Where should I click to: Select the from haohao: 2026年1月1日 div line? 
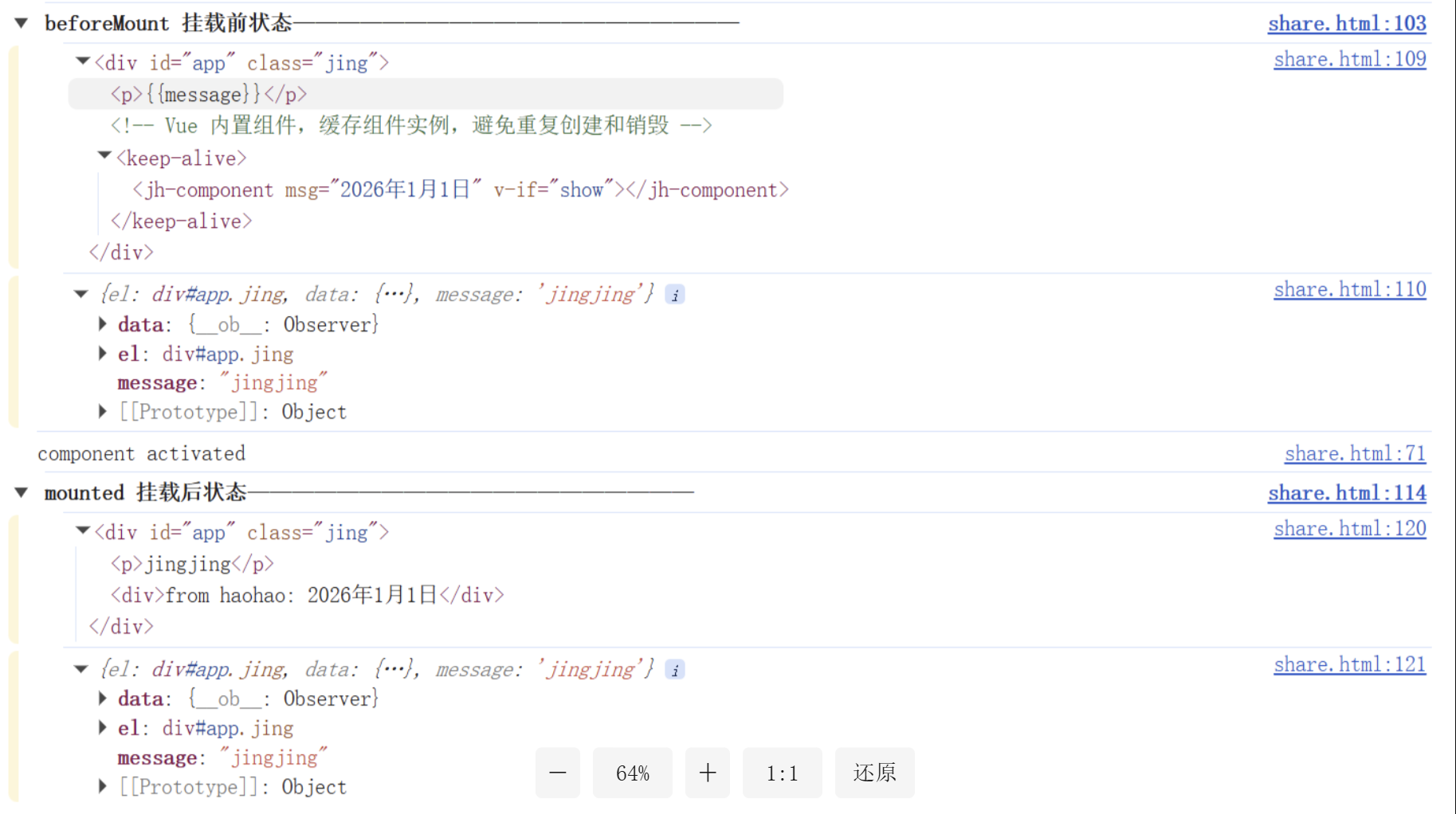click(x=307, y=595)
